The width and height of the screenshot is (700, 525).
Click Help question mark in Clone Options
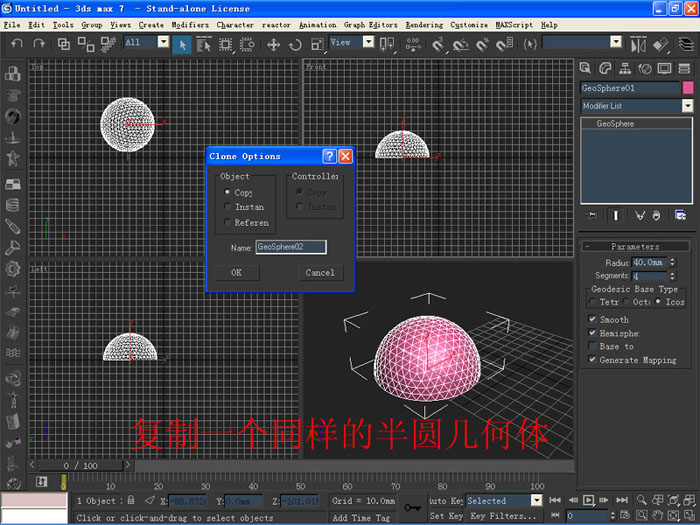(329, 156)
